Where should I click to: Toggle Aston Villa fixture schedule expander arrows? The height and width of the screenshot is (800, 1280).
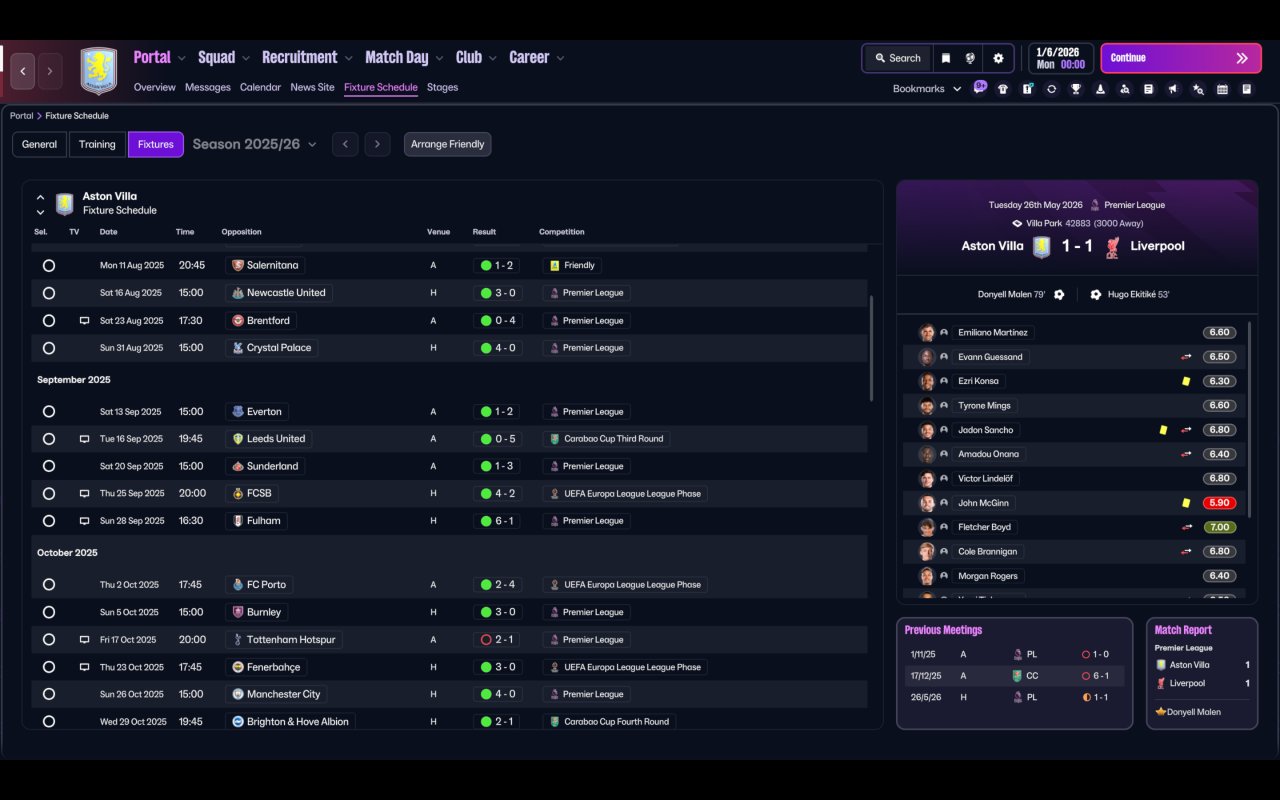pos(40,205)
